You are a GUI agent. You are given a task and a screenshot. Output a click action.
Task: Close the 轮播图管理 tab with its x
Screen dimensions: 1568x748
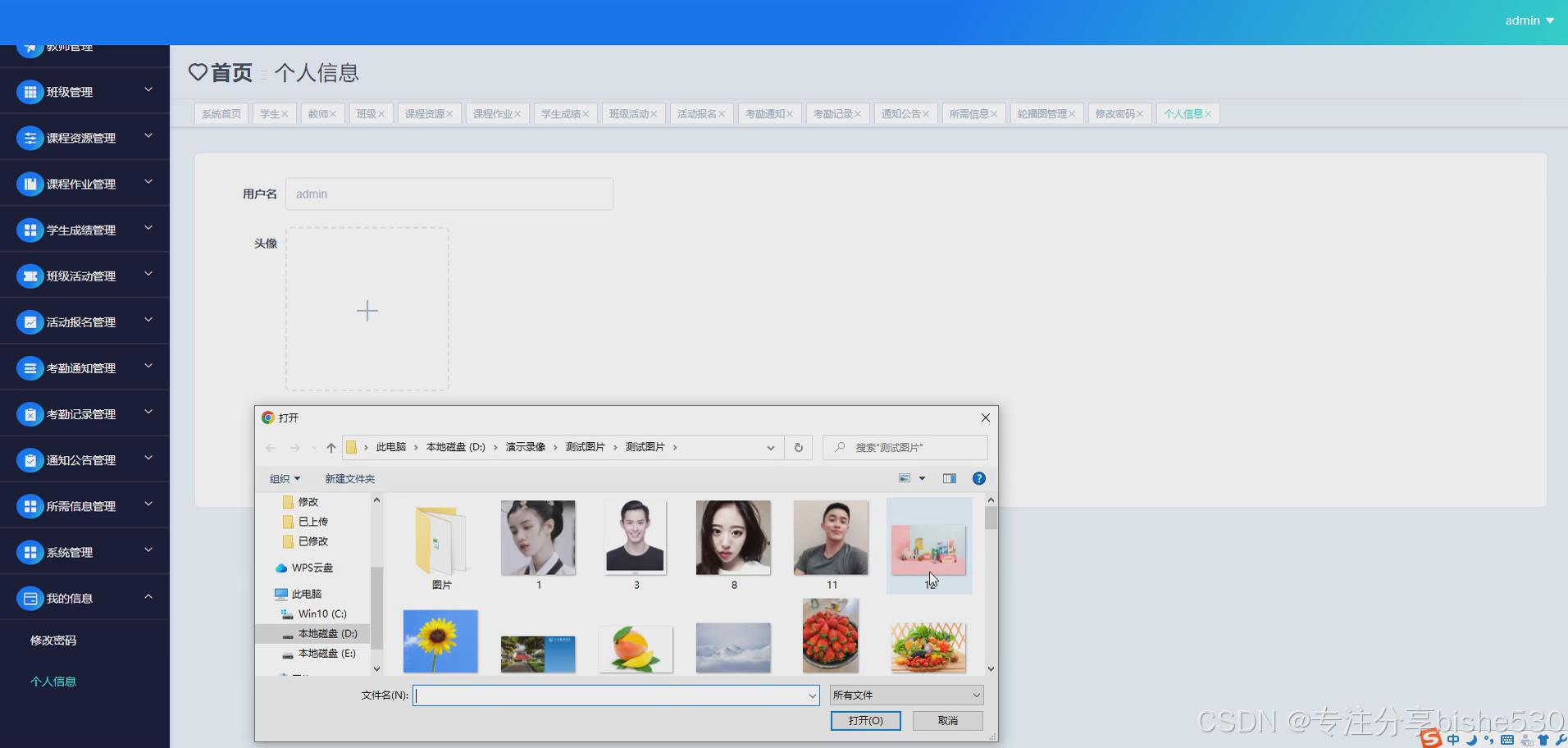point(1072,114)
